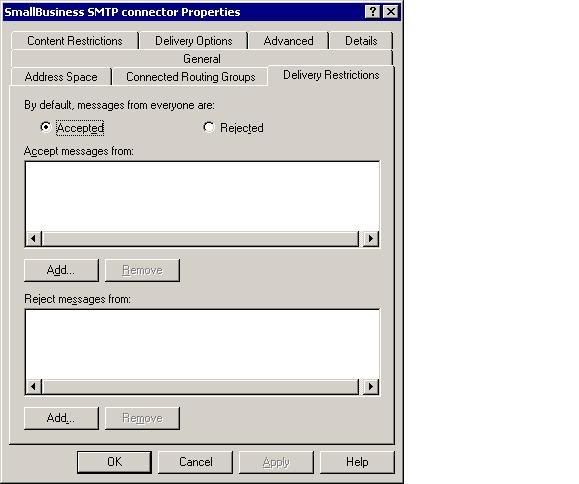Close the SMTP connector Properties dialog
The height and width of the screenshot is (484, 579).
click(x=391, y=12)
